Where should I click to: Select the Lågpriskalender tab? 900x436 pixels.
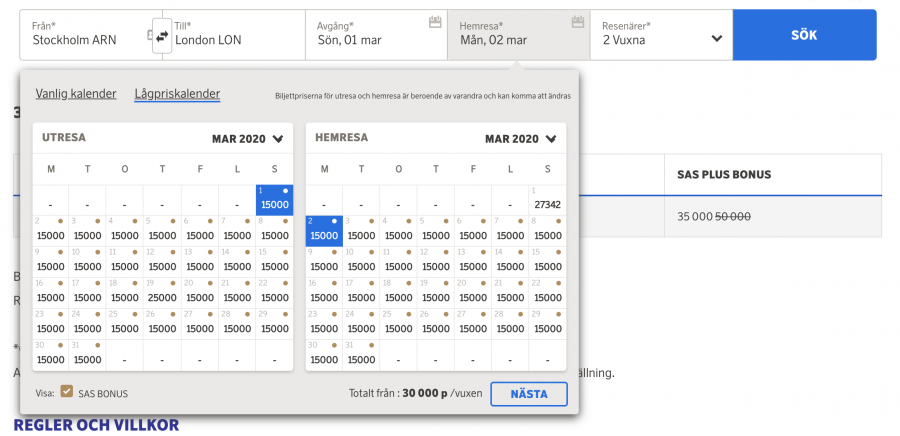177,94
